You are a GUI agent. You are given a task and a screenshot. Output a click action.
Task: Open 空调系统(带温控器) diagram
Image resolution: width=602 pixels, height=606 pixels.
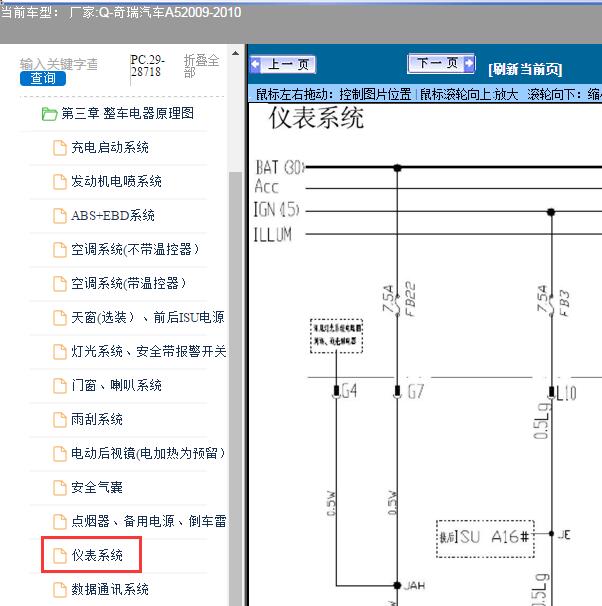pos(128,284)
